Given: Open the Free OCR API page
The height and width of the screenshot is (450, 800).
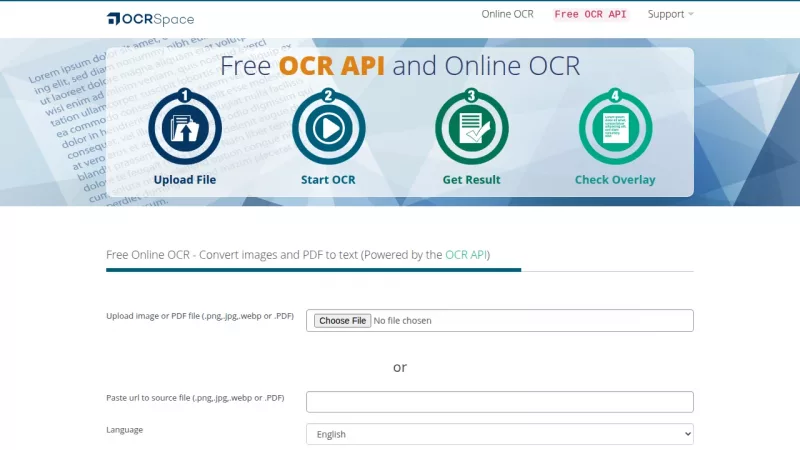Looking at the screenshot, I should [590, 14].
